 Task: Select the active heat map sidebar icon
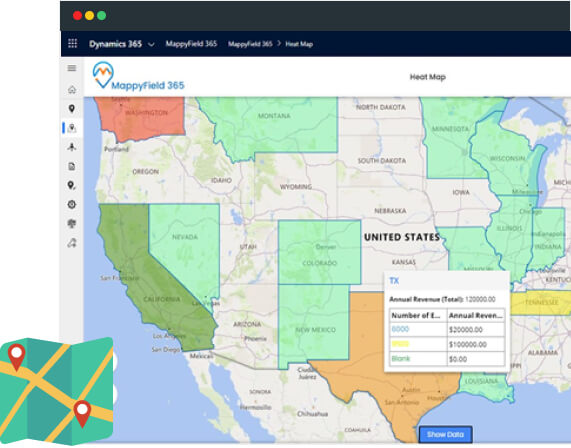click(x=72, y=128)
